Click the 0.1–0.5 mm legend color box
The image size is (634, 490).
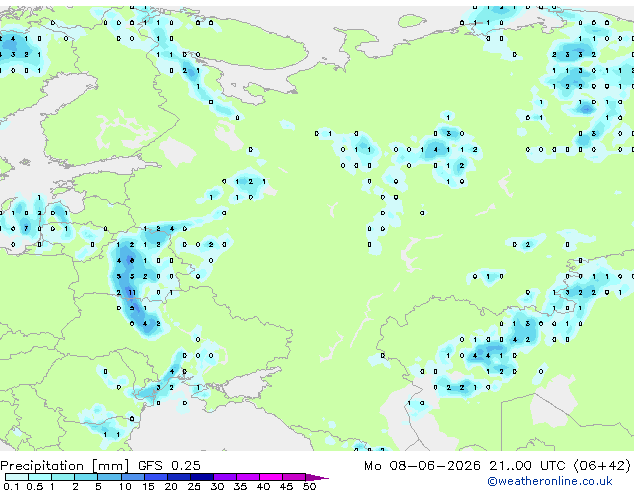pos(17,477)
